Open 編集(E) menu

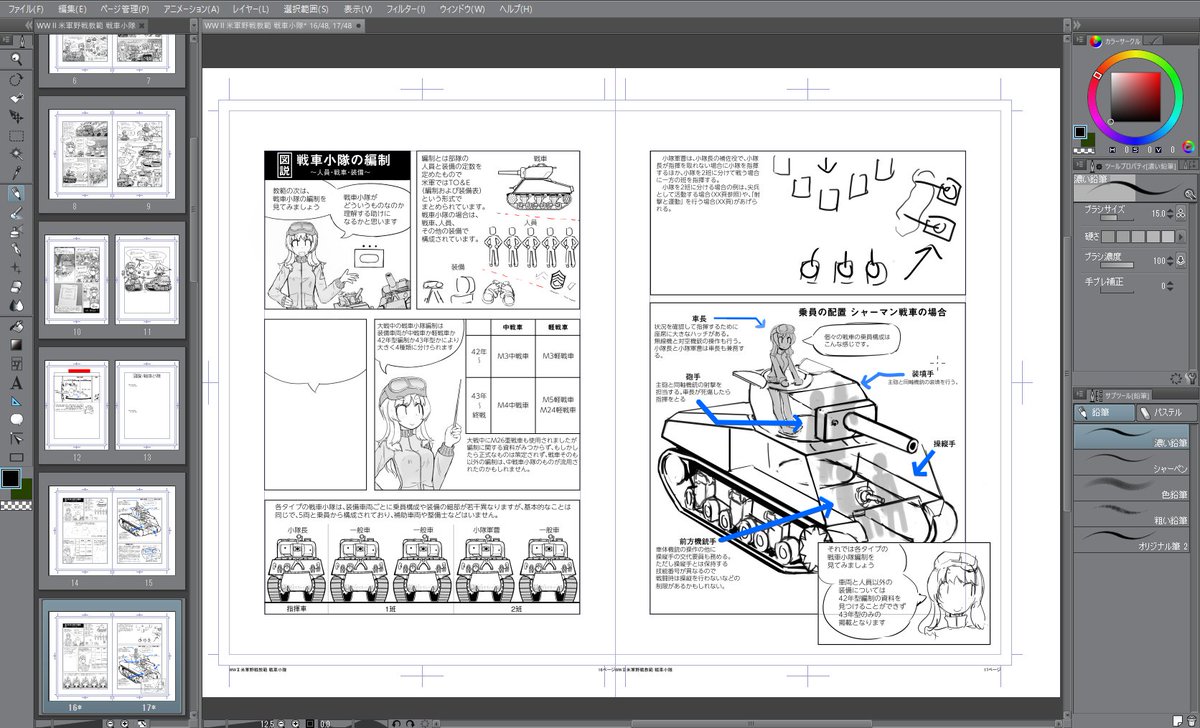pos(74,8)
